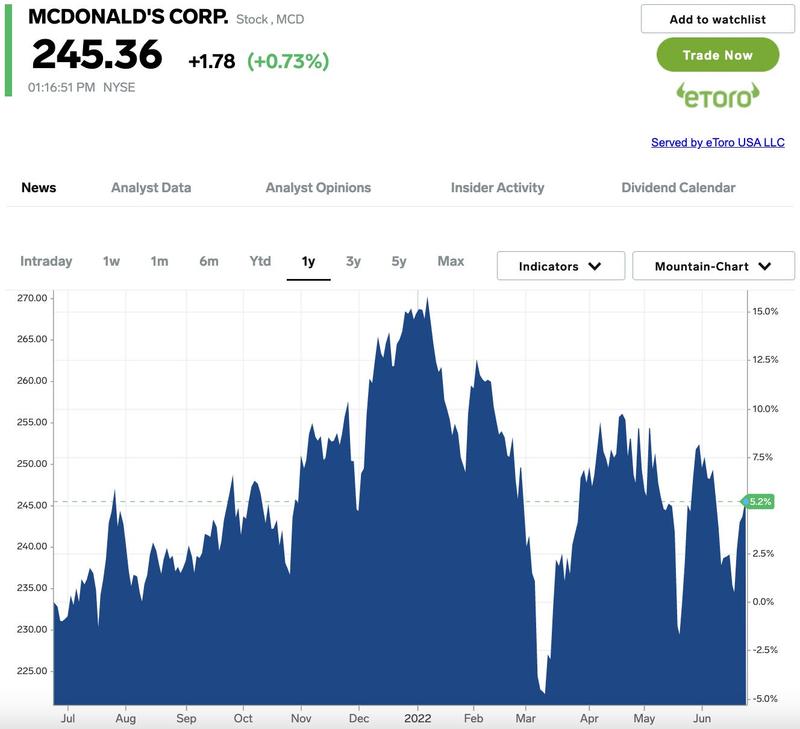The height and width of the screenshot is (729, 800).
Task: Switch chart to 1w range
Action: click(111, 261)
